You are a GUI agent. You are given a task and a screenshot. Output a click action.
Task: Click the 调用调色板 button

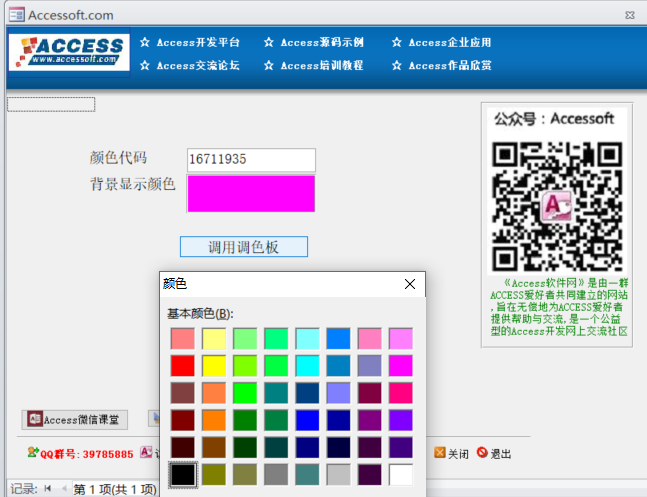coord(244,247)
